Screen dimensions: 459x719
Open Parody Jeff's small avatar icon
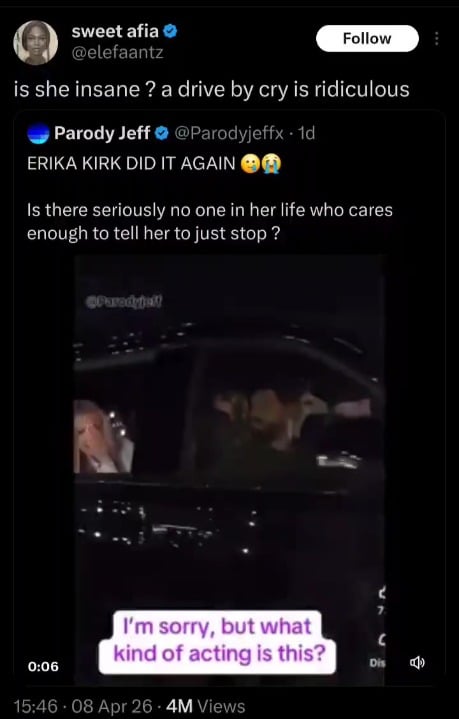pos(38,133)
